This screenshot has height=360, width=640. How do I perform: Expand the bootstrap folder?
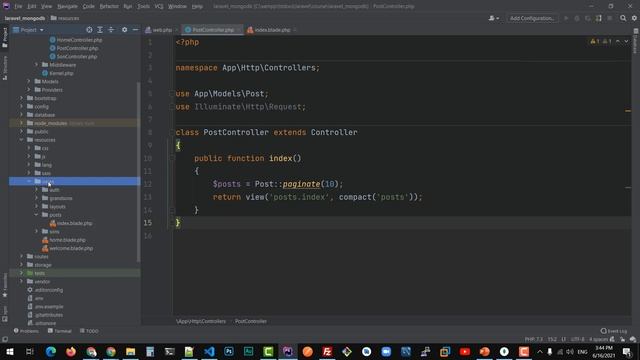22,98
